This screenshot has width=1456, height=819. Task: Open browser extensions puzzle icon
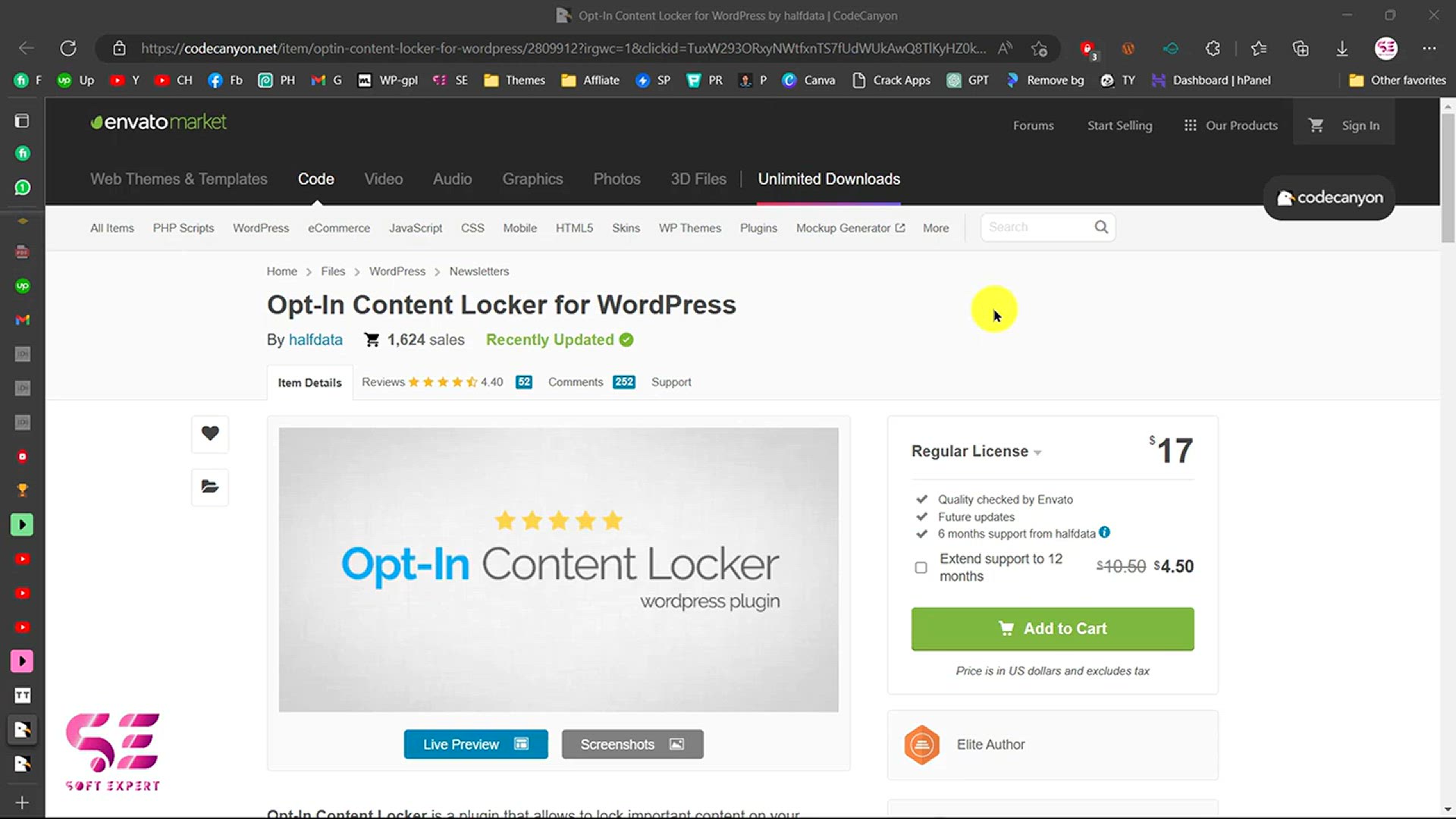(x=1213, y=49)
